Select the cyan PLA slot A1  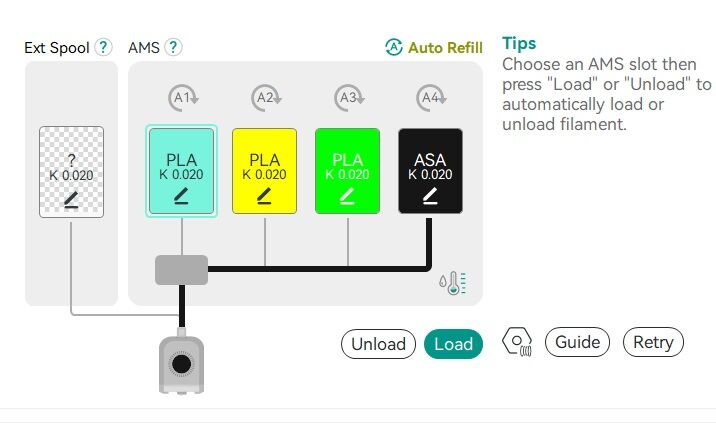(181, 171)
